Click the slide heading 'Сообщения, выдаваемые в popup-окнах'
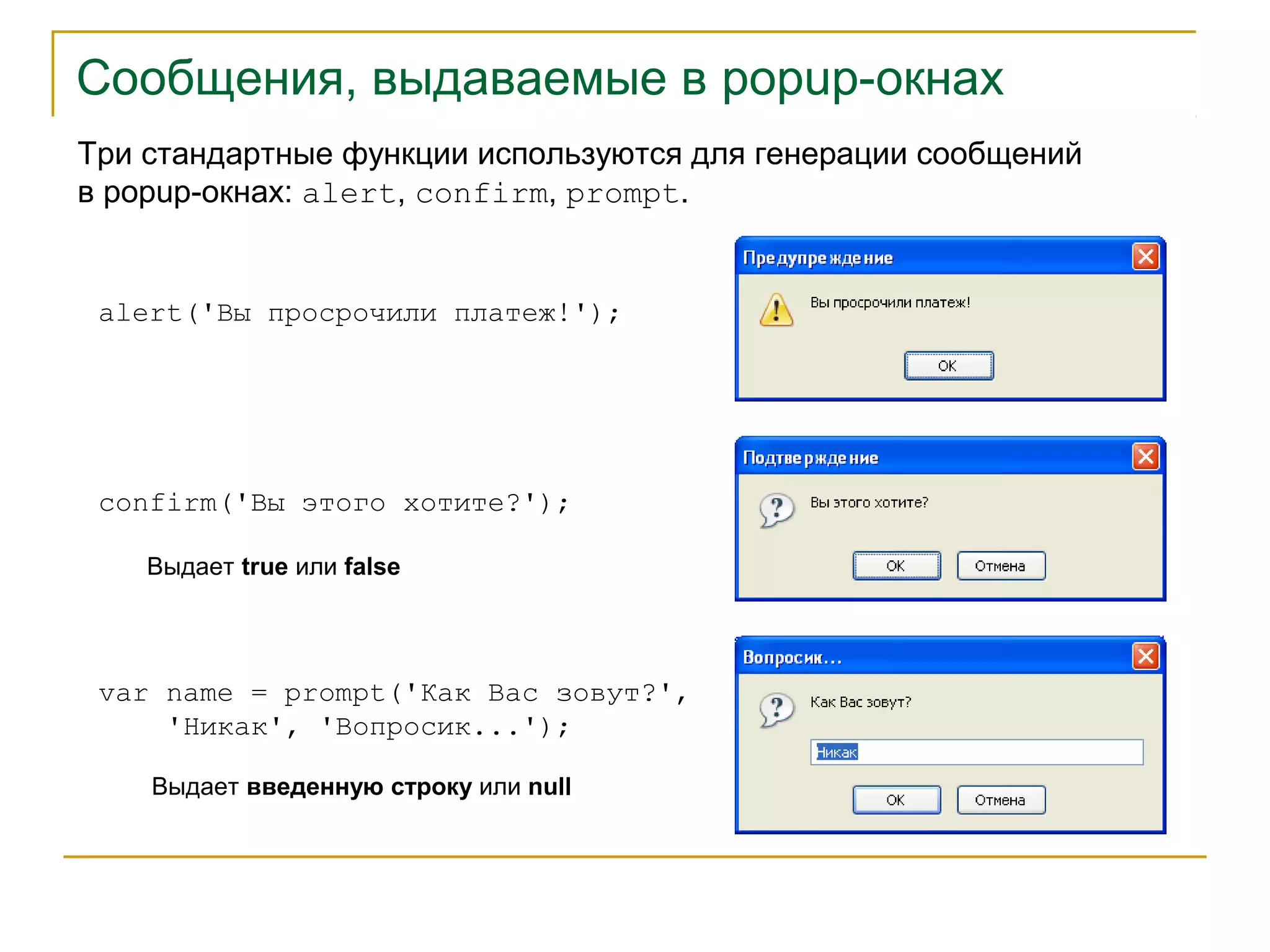The height and width of the screenshot is (952, 1270). (540, 78)
